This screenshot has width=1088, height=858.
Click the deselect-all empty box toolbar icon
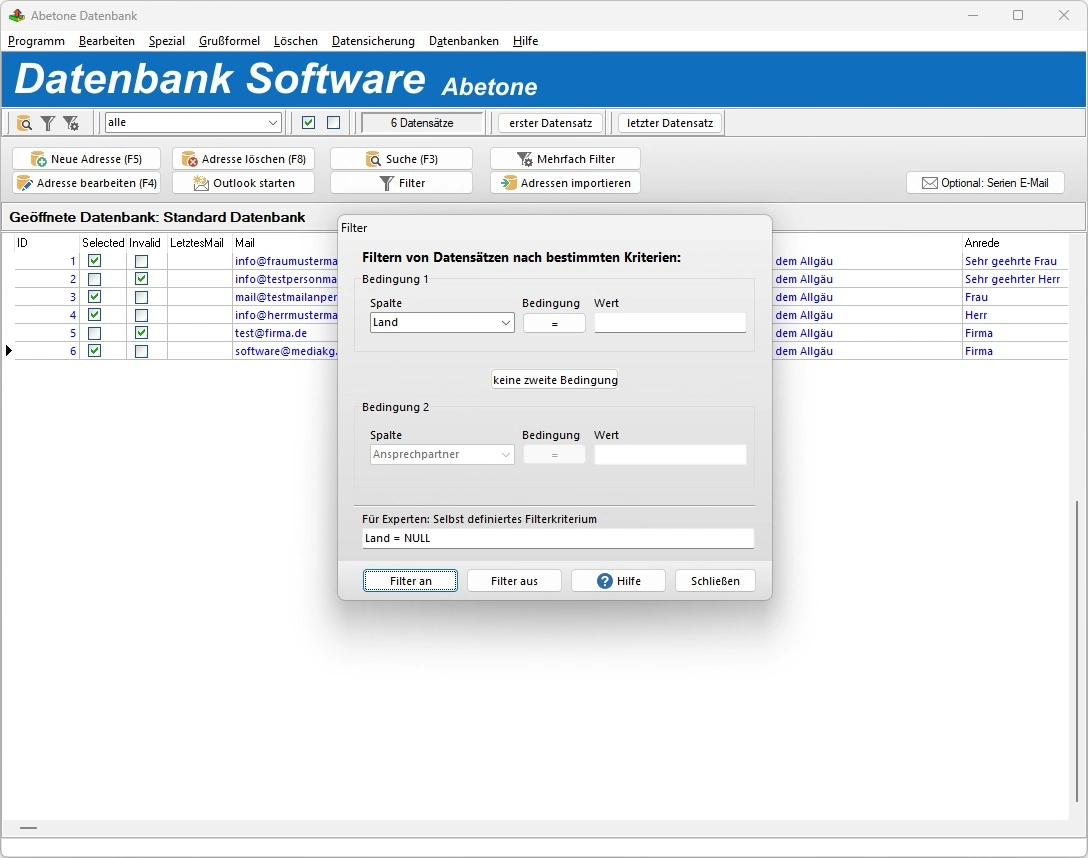[334, 123]
